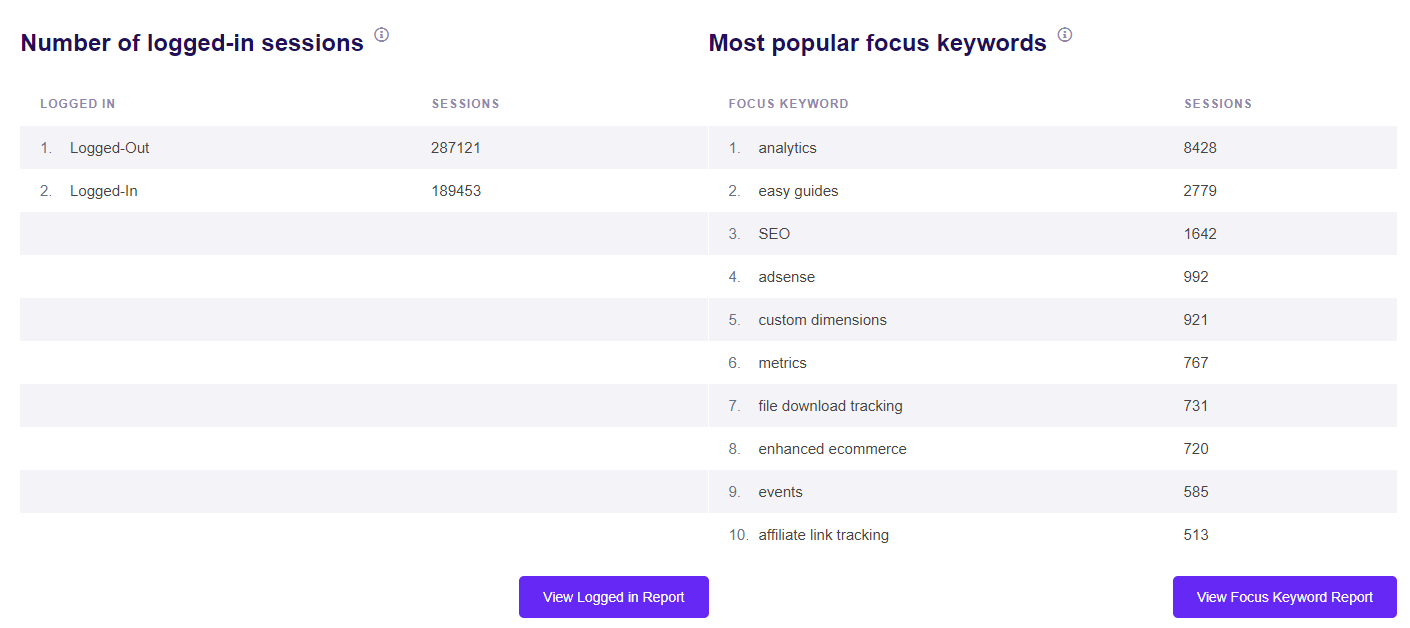
Task: Click SESSIONS header in focus keywords table
Action: click(1218, 104)
